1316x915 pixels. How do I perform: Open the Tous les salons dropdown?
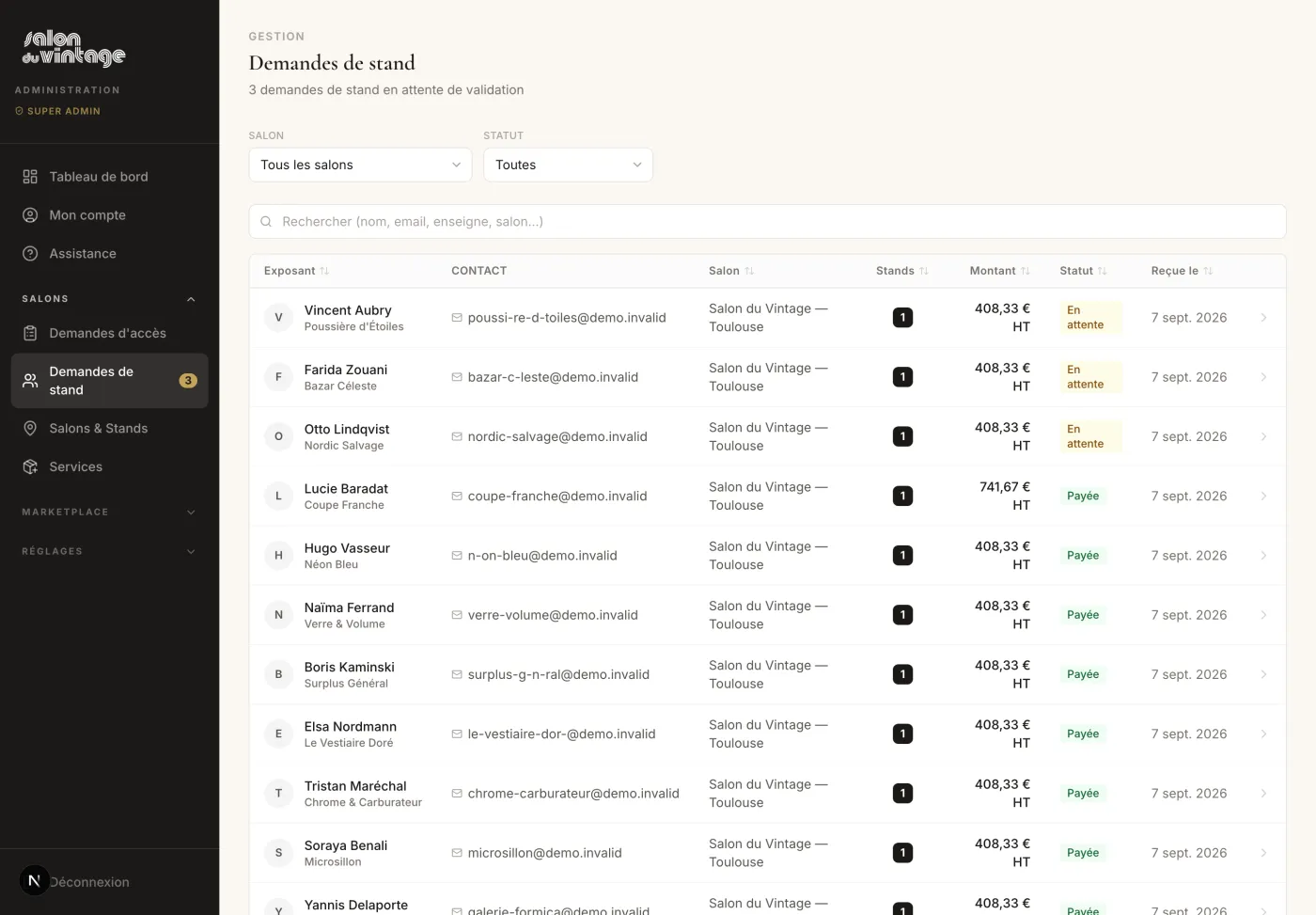coord(360,165)
